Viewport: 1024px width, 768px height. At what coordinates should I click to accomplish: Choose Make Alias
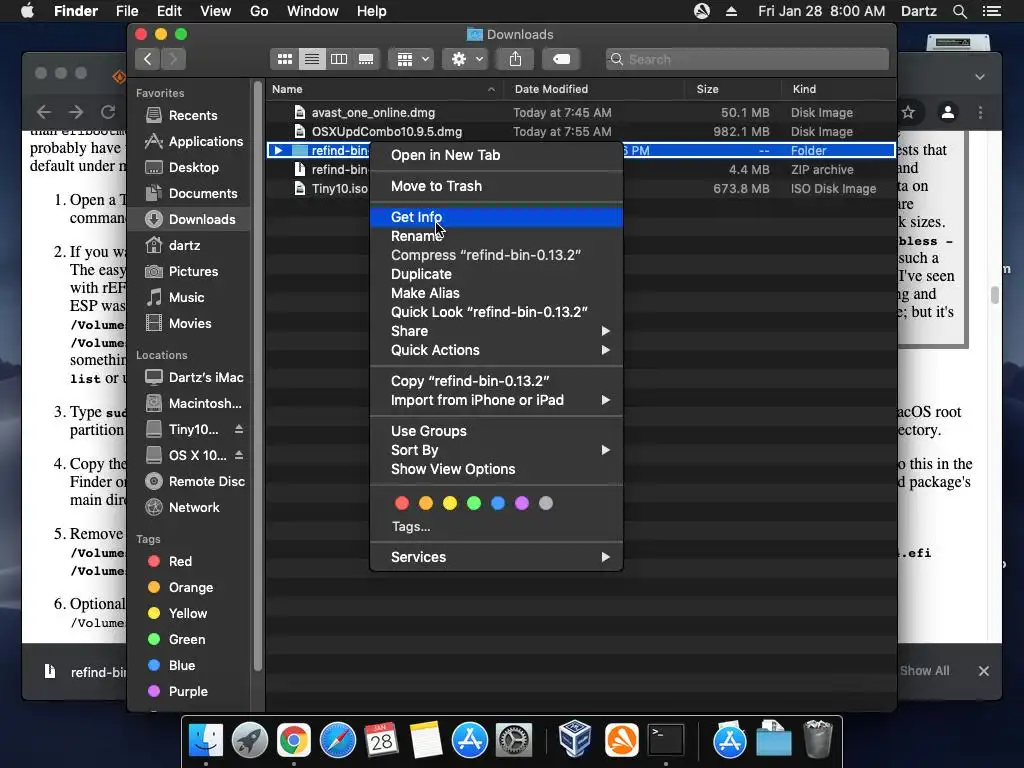point(496,293)
